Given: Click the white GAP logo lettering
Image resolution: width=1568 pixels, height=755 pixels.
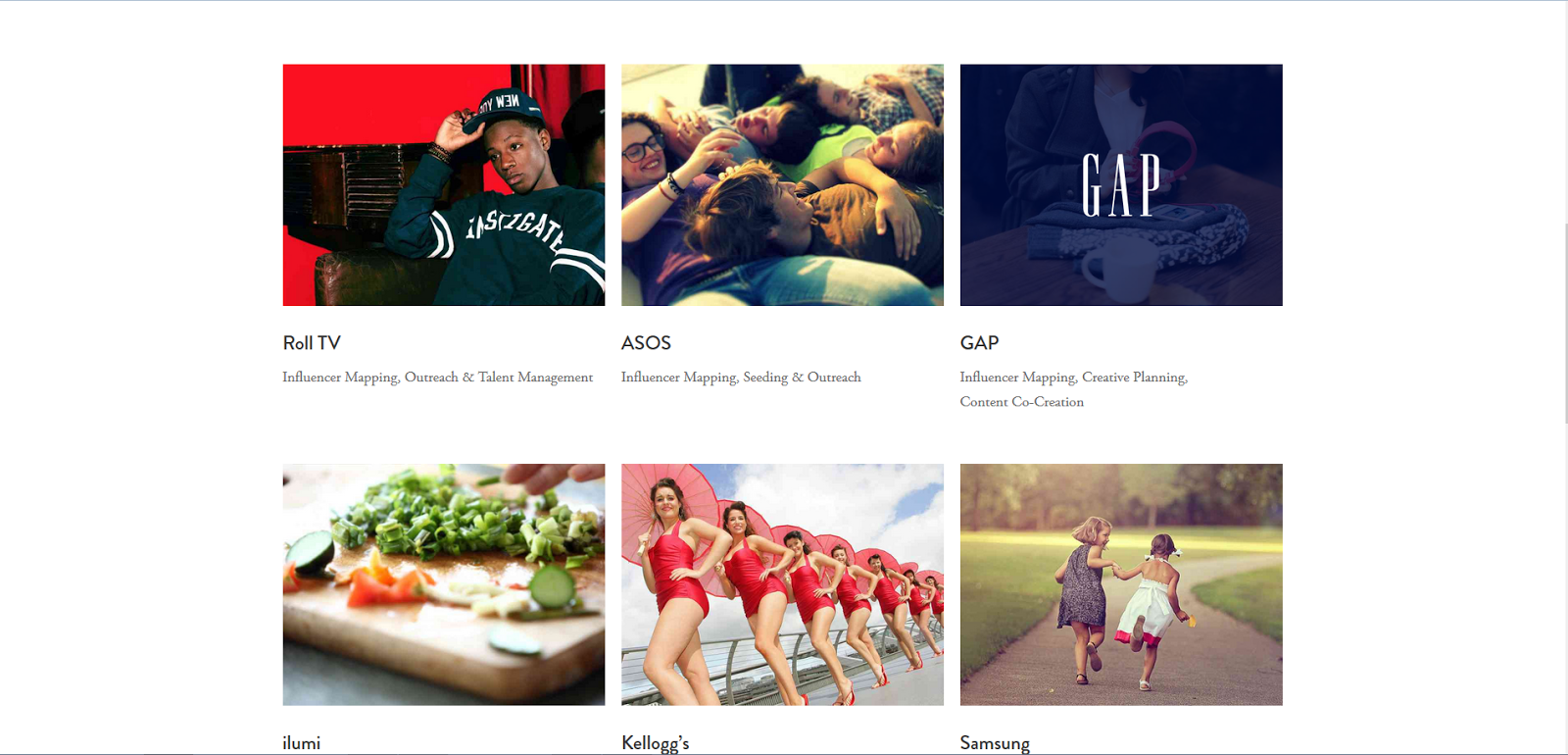Looking at the screenshot, I should [1121, 184].
